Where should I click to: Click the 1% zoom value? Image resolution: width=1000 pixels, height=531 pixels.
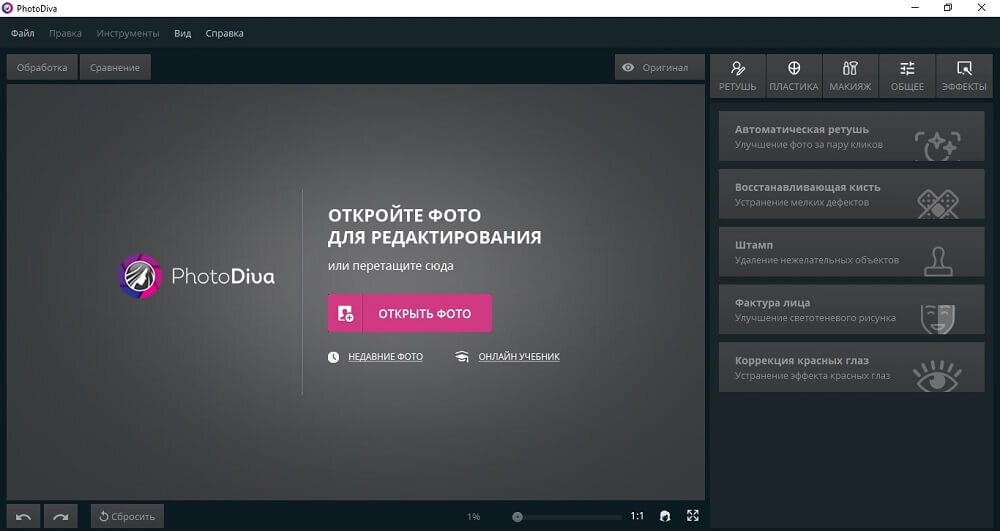(x=473, y=517)
